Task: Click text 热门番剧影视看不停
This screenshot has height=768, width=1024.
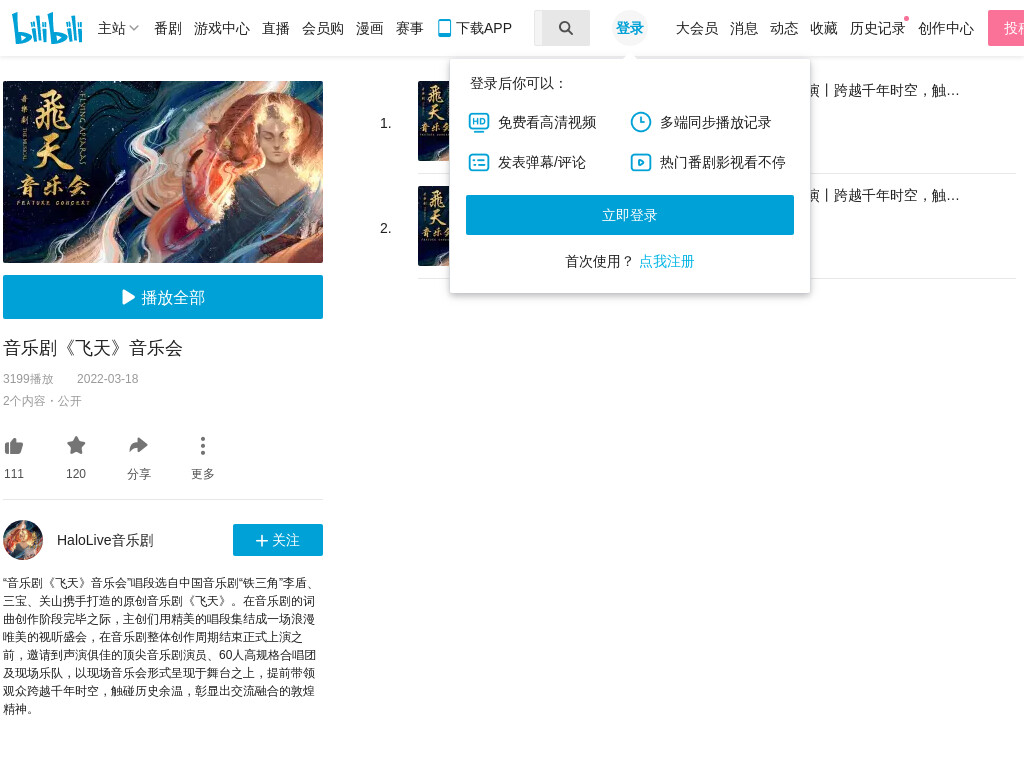Action: 723,163
